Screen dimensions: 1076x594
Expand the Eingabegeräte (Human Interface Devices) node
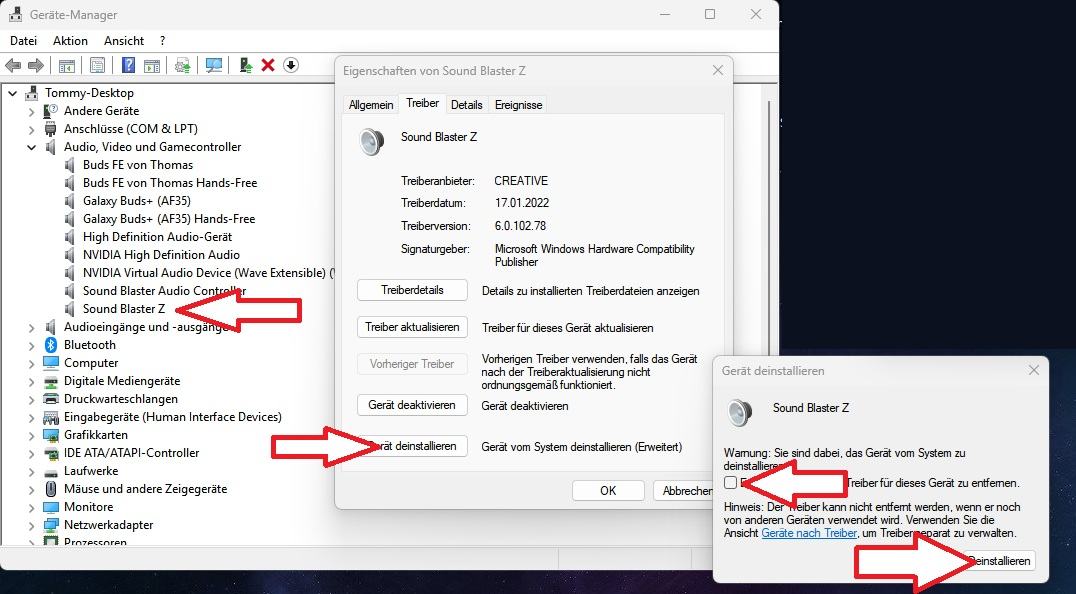pos(32,417)
